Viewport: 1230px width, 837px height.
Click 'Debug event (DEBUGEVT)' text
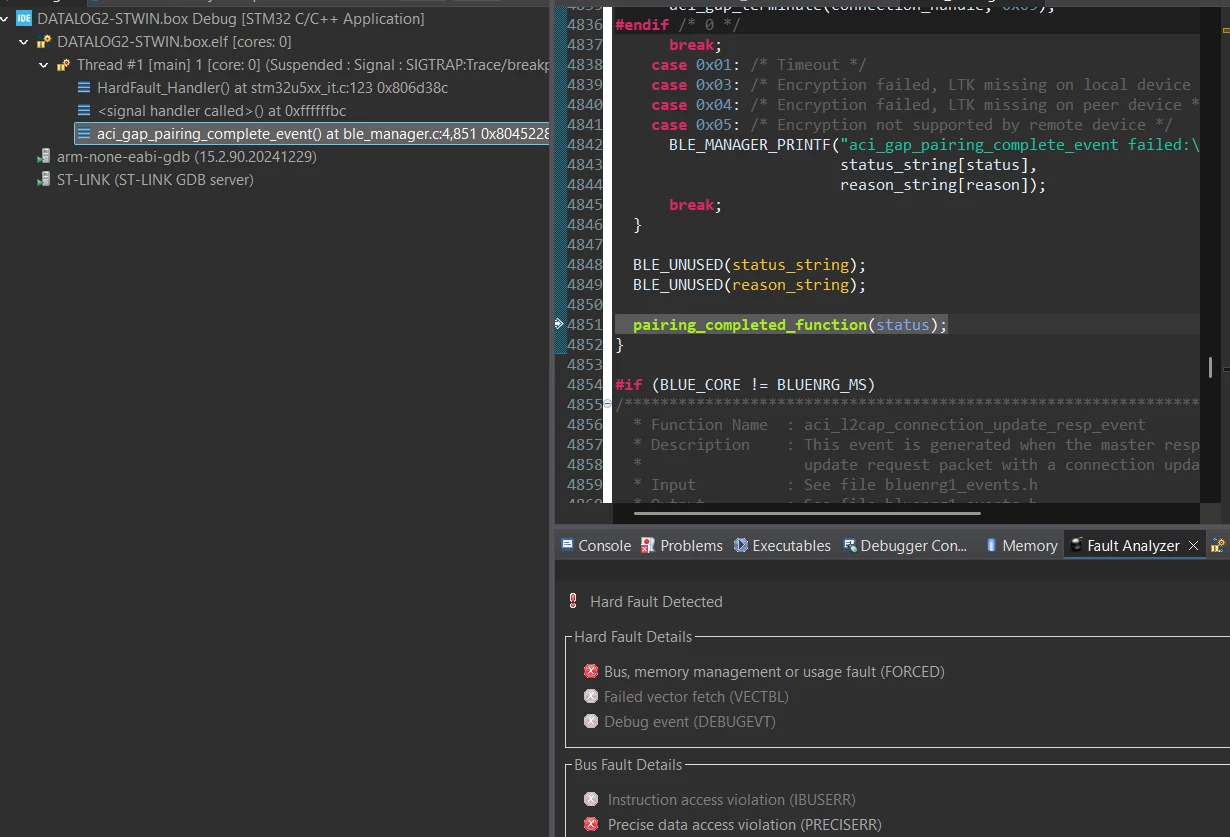point(690,722)
